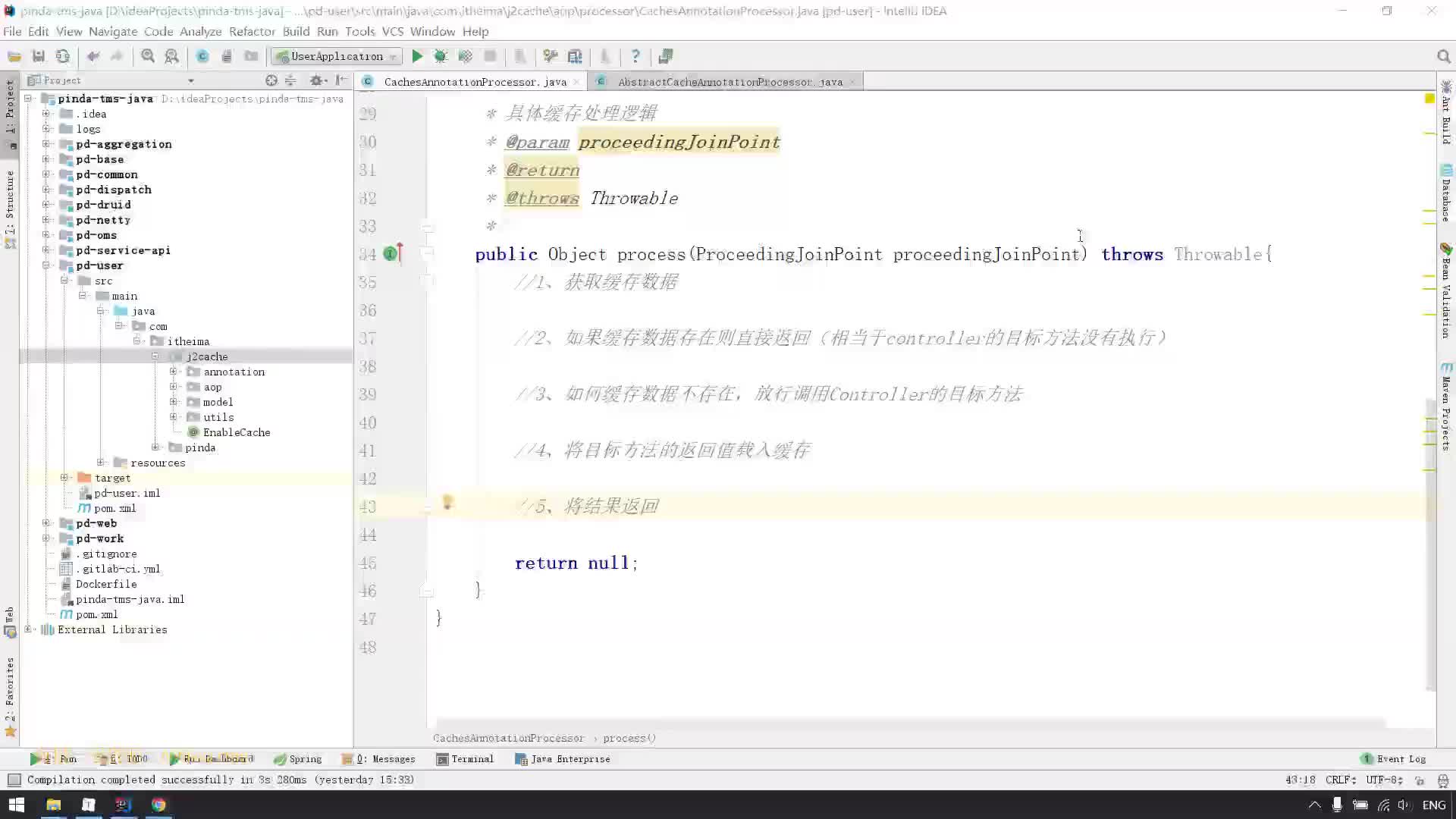The image size is (1456, 819).
Task: Click the Replace toolbar icon
Action: 172,56
